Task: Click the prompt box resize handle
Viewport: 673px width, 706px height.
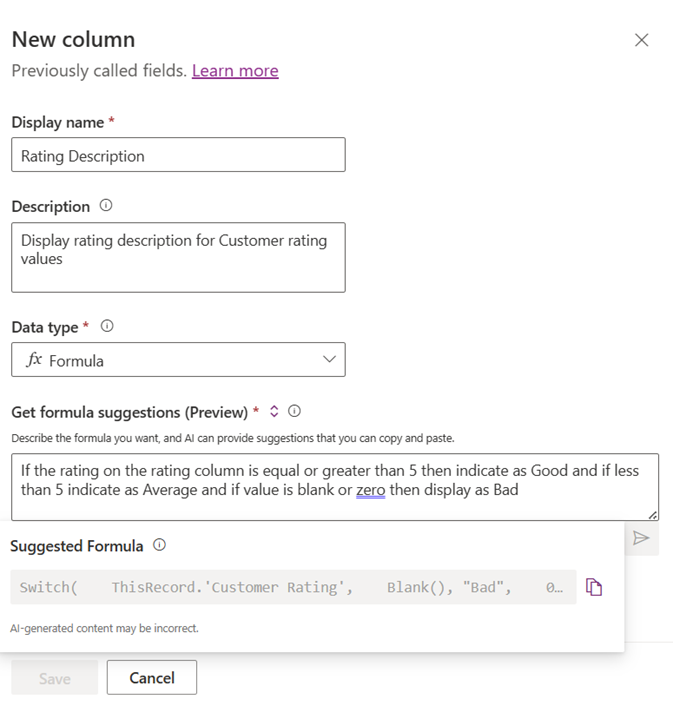Action: pyautogui.click(x=653, y=514)
